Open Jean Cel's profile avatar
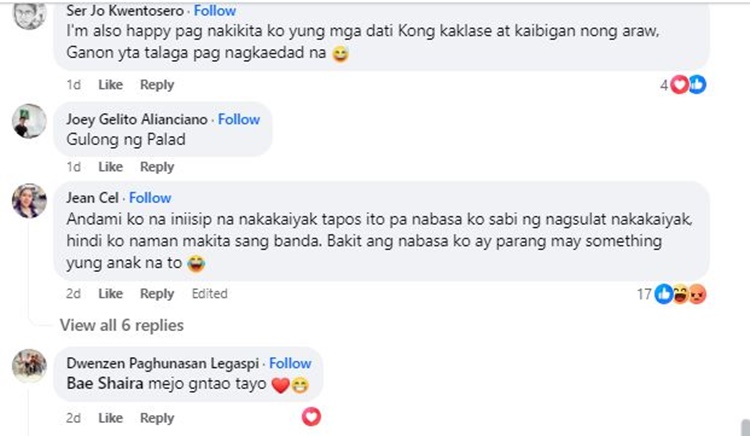The width and height of the screenshot is (750, 436). 29,200
